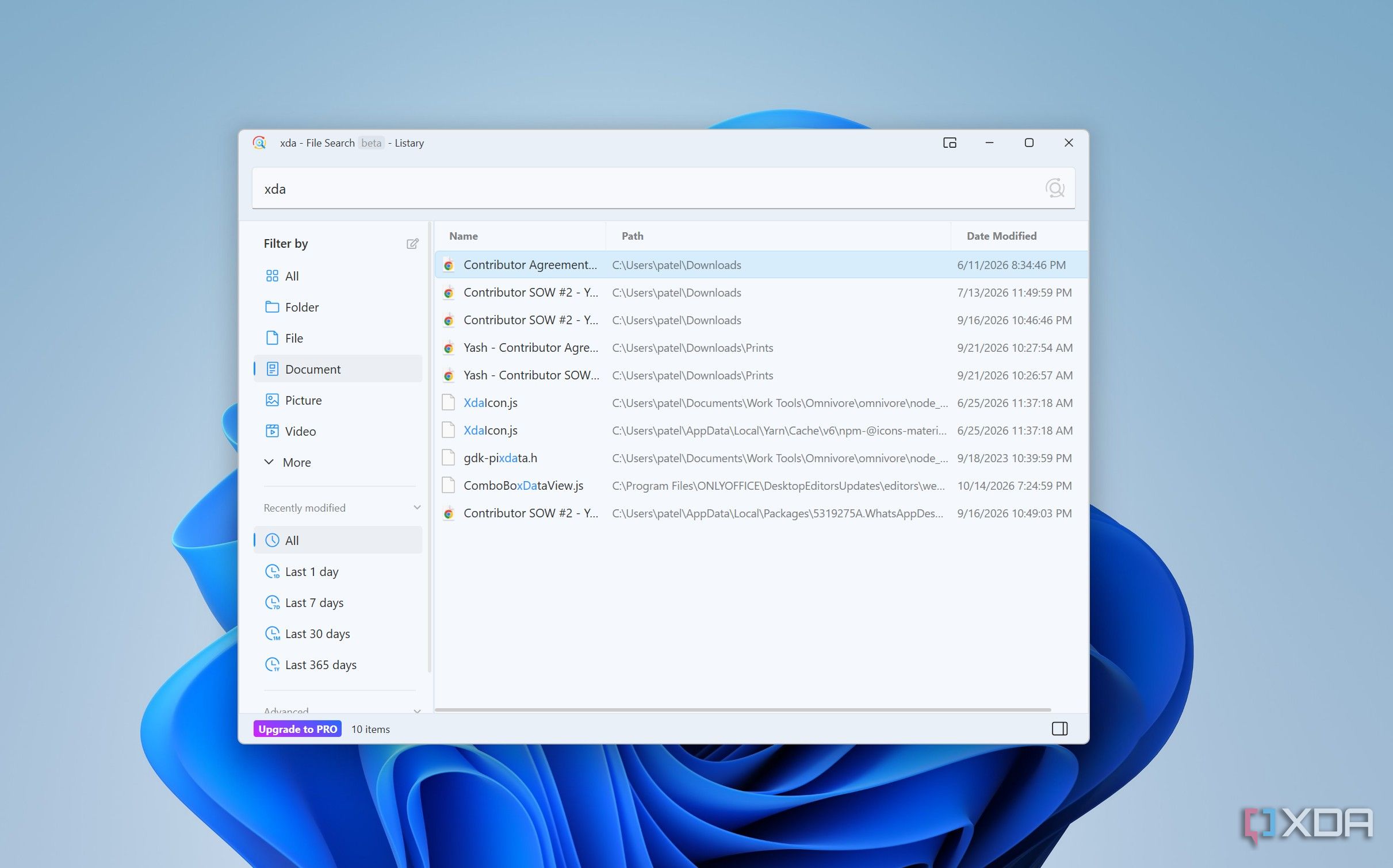The image size is (1393, 868).
Task: Select the Yash - Contributor SOW... result
Action: (x=761, y=375)
